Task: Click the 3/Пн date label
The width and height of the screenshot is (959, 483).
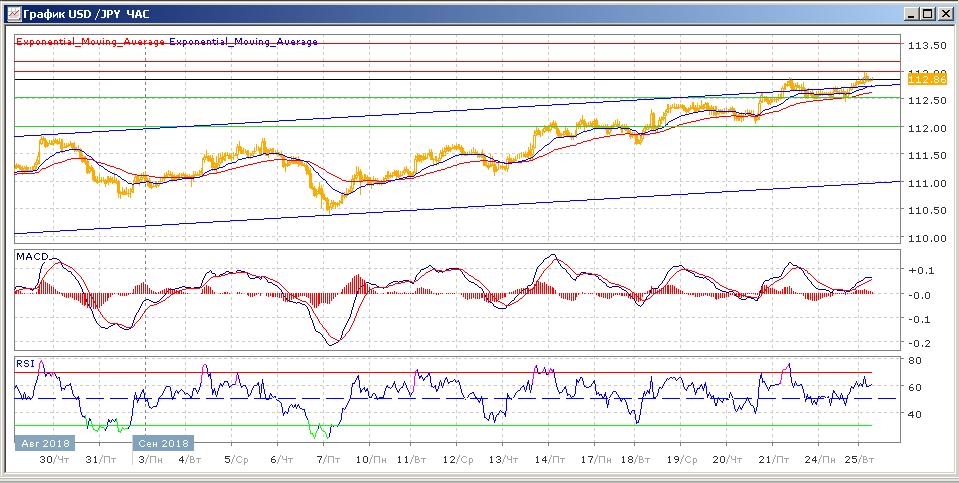Action: pos(149,459)
